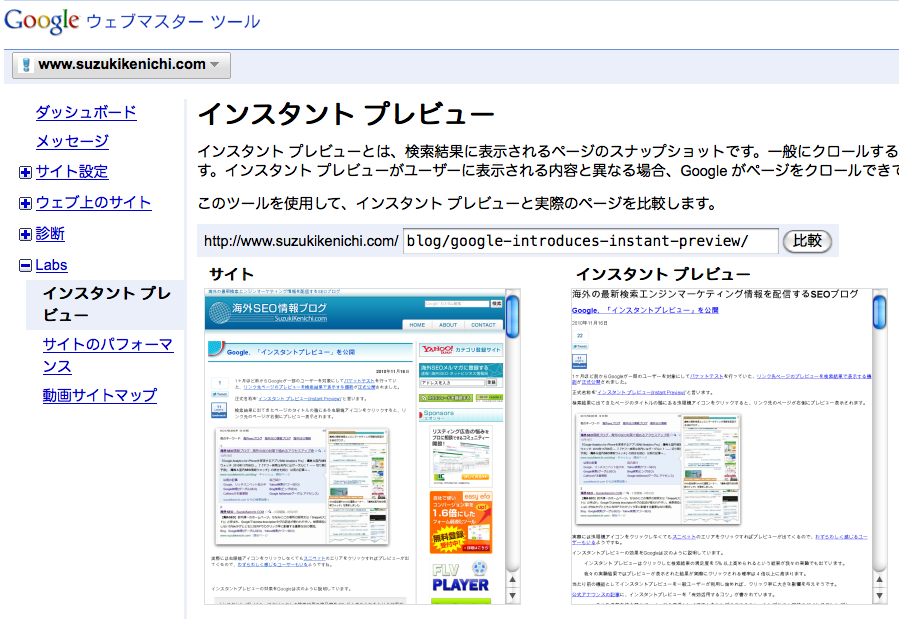Click the サイト preview scroll-down arrow

tap(513, 596)
